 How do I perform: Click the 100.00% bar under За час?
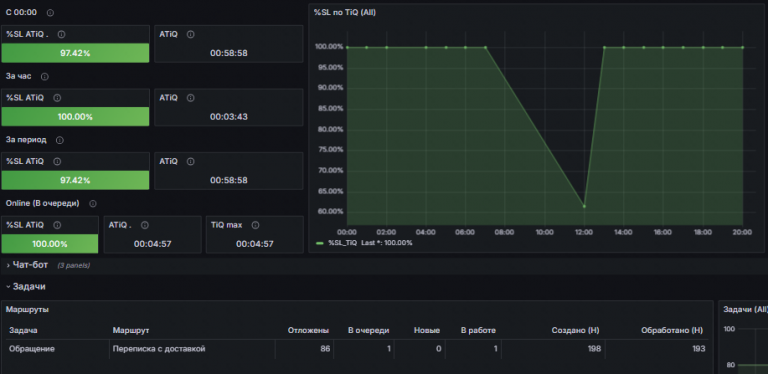click(75, 117)
